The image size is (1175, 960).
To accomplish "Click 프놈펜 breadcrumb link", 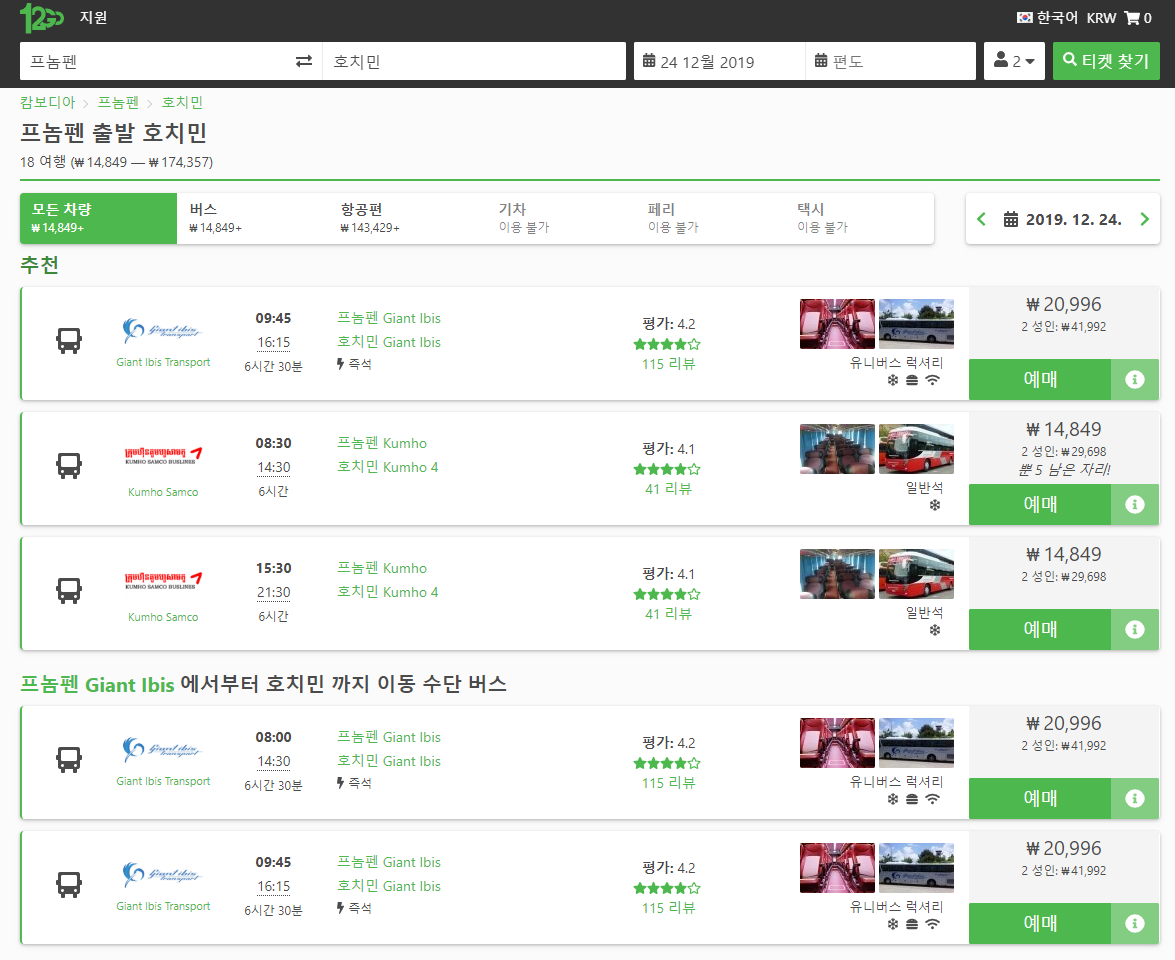I will click(118, 102).
